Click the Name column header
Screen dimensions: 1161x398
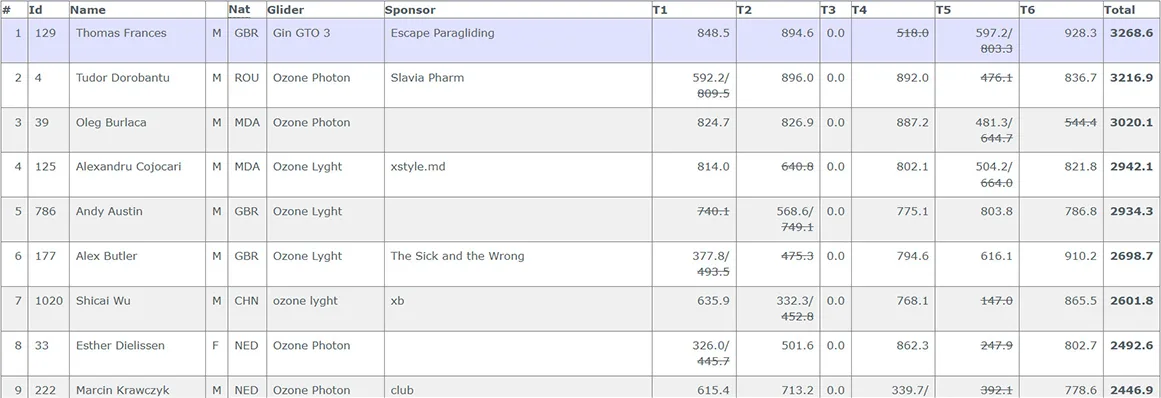[x=88, y=10]
